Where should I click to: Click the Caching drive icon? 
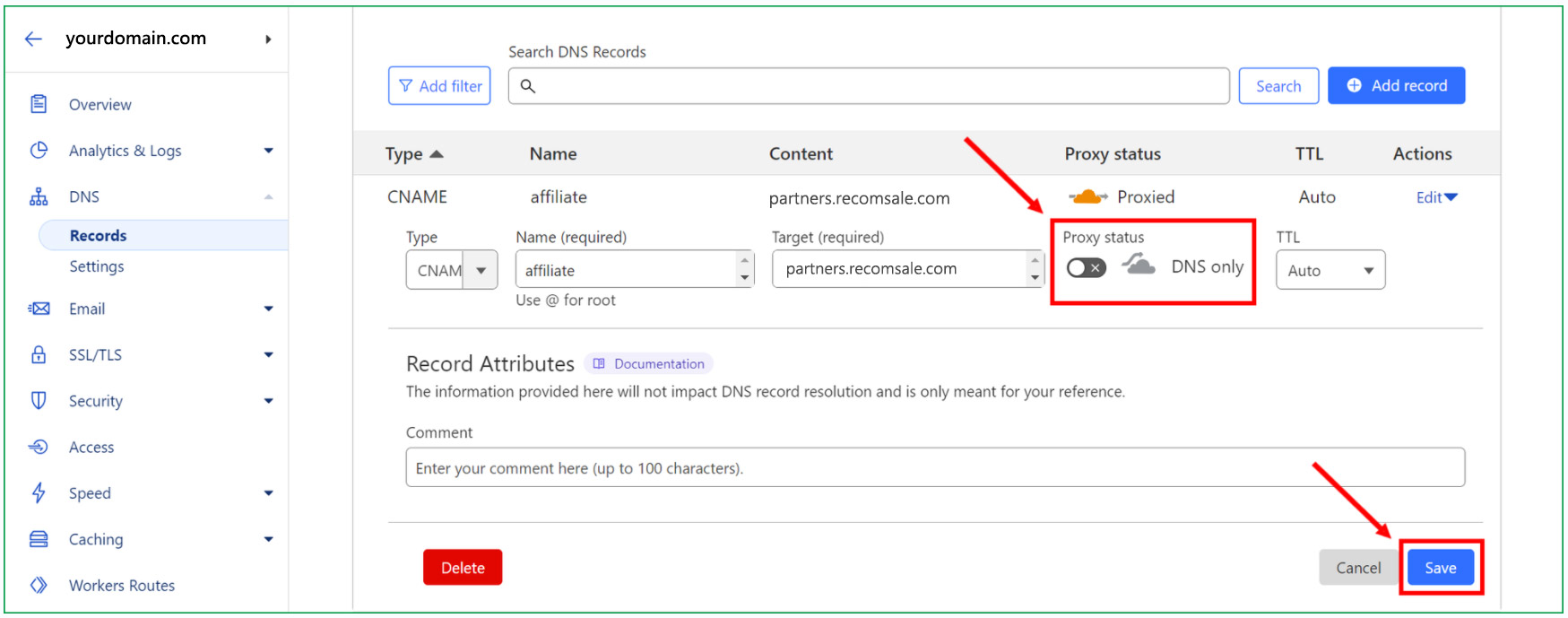point(39,539)
